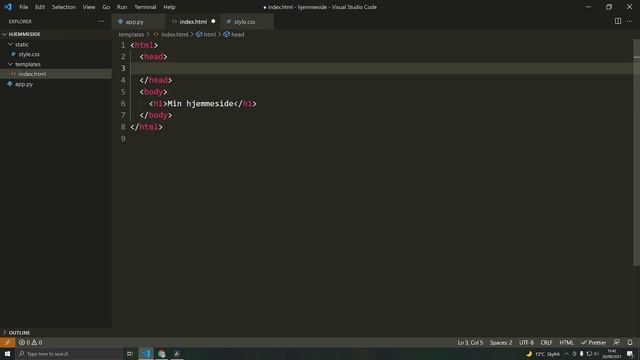
Task: Place cursor on empty line 3
Action: [x=381, y=68]
